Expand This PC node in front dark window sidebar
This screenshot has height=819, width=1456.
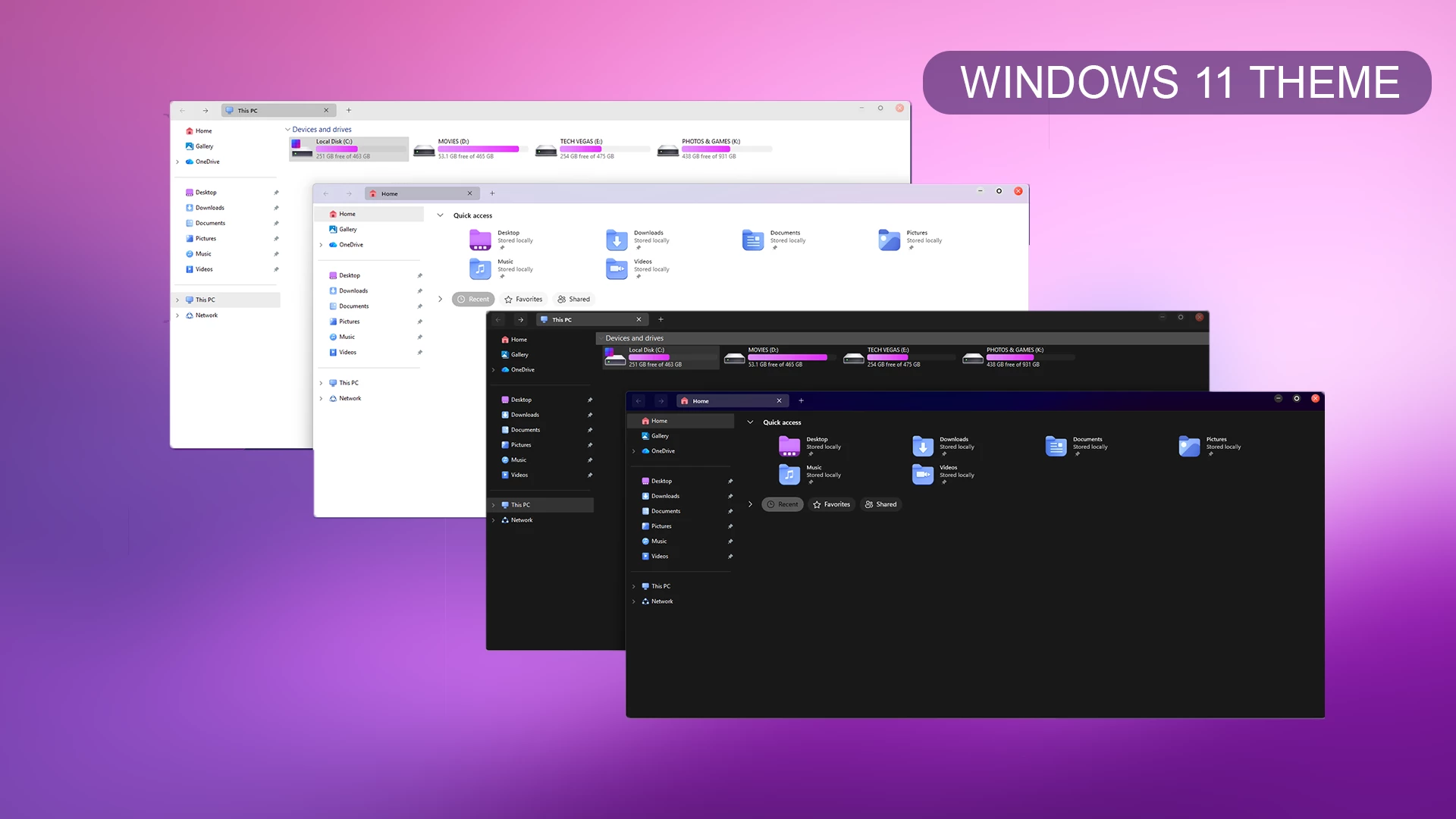[x=634, y=586]
